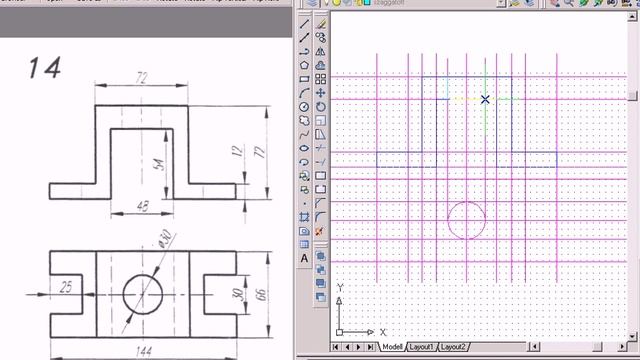Screen dimensions: 640x360
Task: Select the Circle tool
Action: pyautogui.click(x=304, y=107)
